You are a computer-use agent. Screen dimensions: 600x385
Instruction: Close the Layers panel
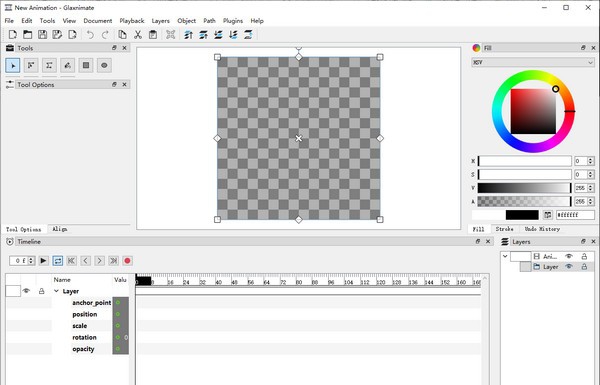click(x=593, y=241)
